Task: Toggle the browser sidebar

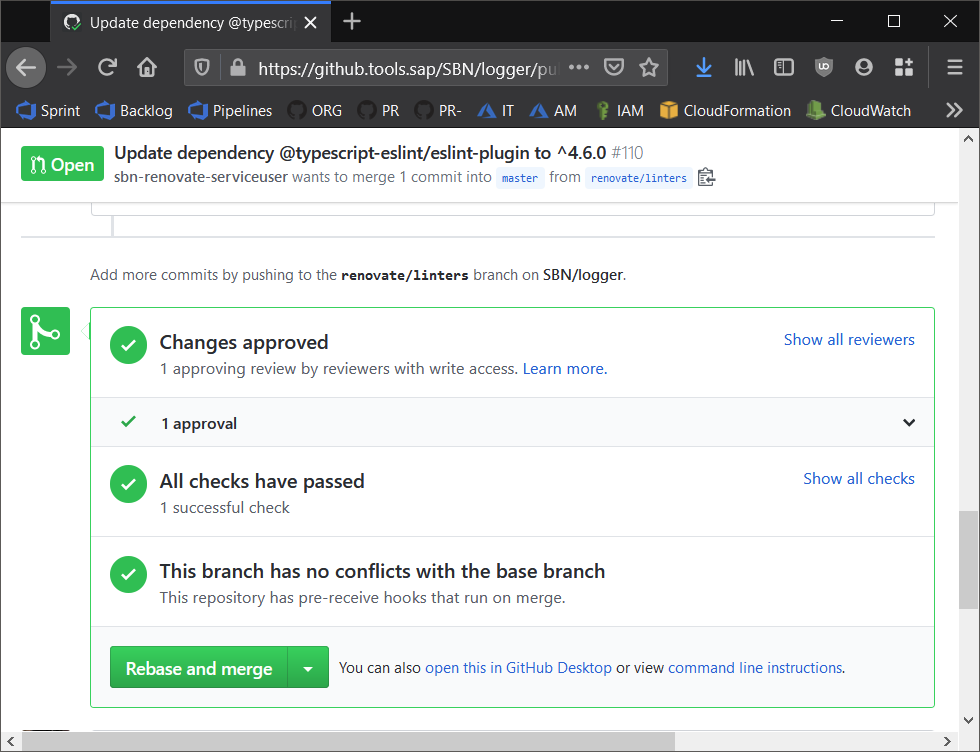Action: (x=783, y=67)
